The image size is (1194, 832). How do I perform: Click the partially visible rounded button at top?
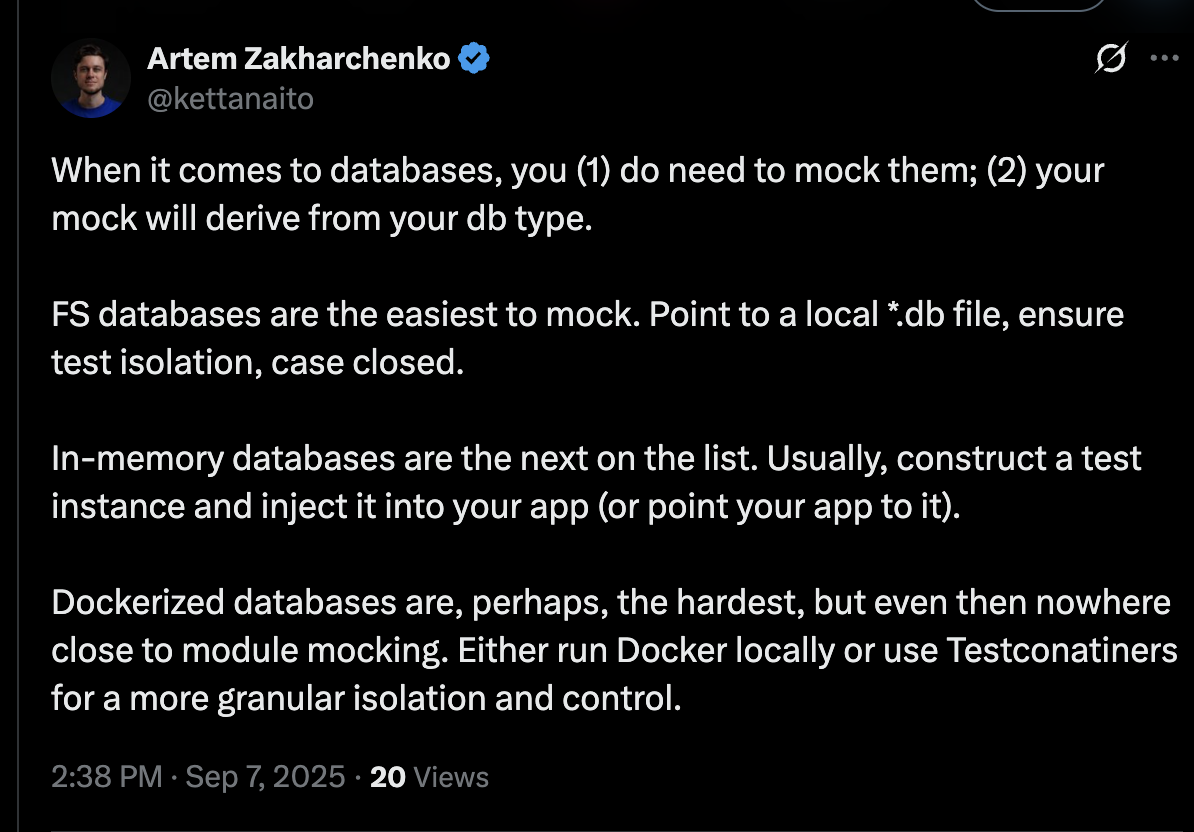click(x=1039, y=4)
